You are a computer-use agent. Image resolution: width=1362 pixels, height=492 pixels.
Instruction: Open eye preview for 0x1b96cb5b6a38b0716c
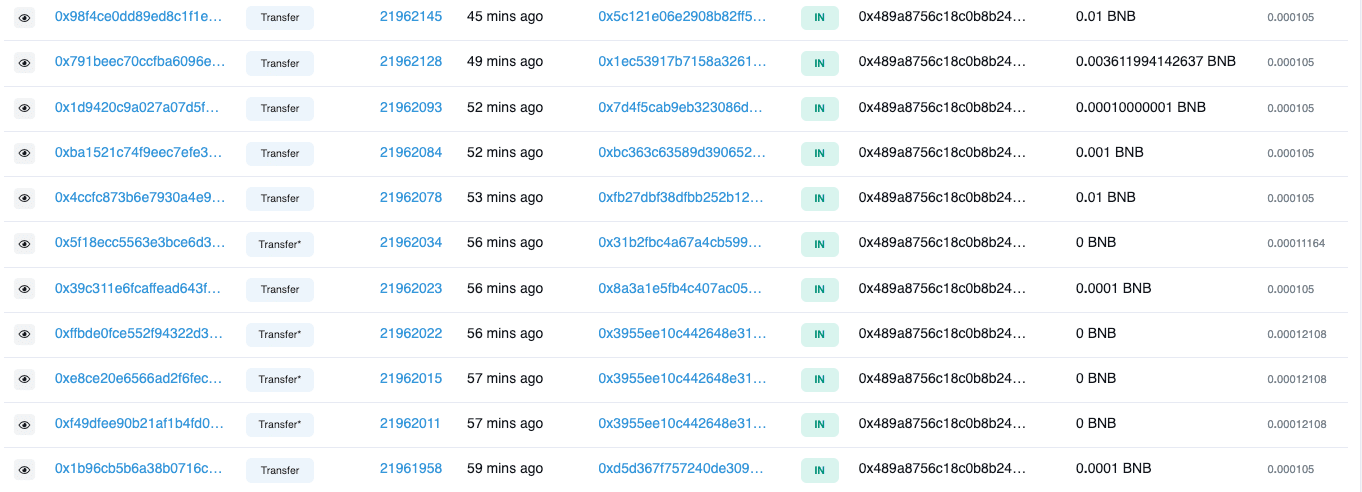[25, 469]
